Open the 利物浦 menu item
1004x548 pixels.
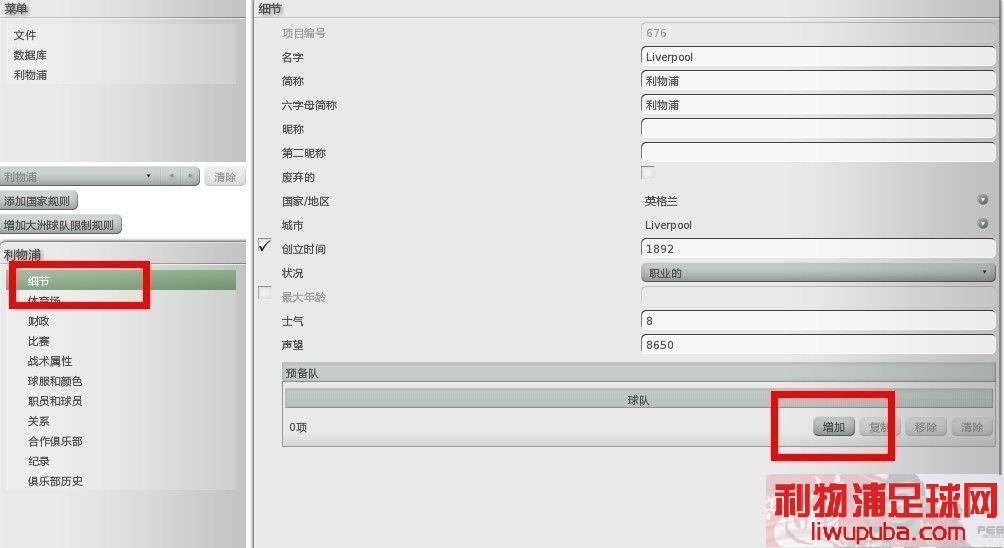pos(30,75)
